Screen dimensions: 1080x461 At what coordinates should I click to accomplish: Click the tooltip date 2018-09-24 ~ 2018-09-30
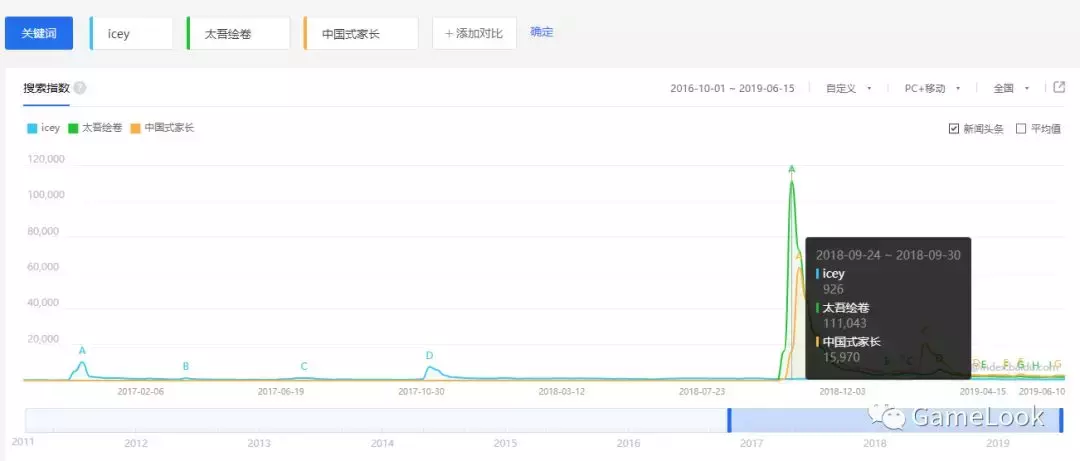tap(889, 256)
